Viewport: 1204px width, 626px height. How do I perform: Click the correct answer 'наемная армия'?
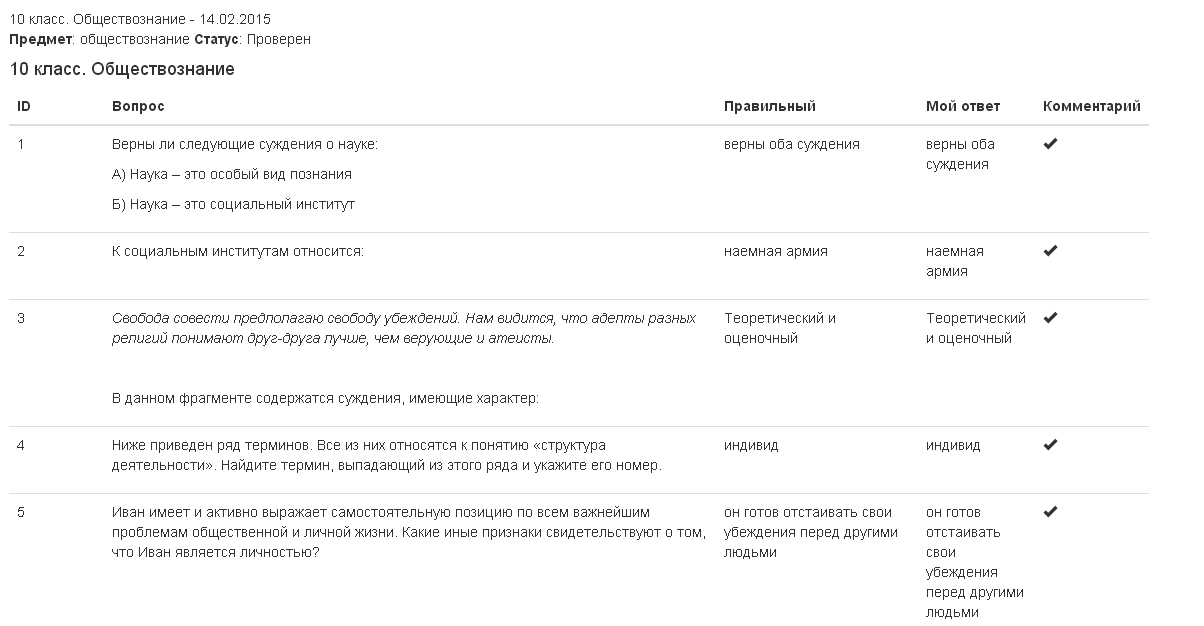775,251
